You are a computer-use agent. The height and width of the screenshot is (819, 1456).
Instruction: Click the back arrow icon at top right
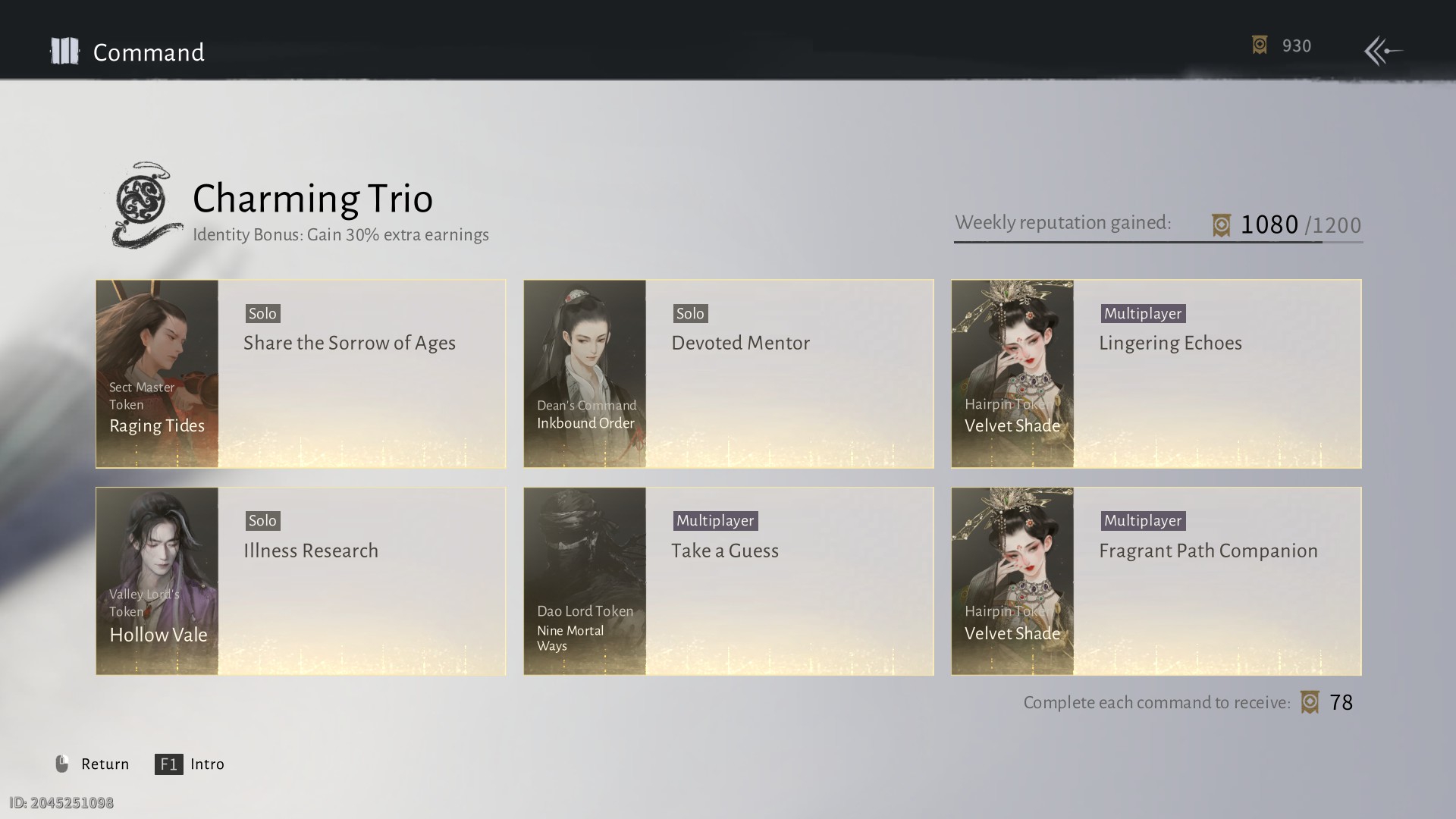1383,51
